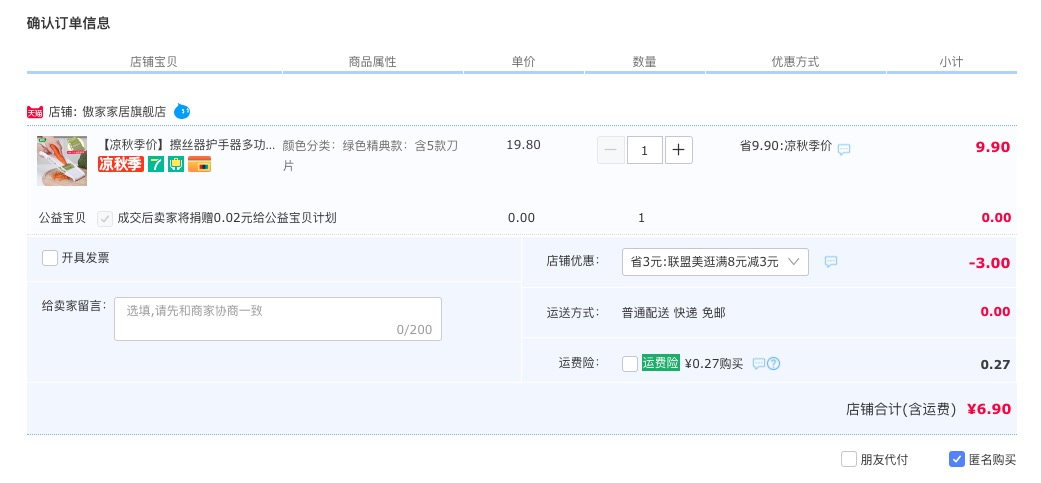Click the Tmall logo badge beside 店铺
The width and height of the screenshot is (1041, 483).
(x=35, y=112)
